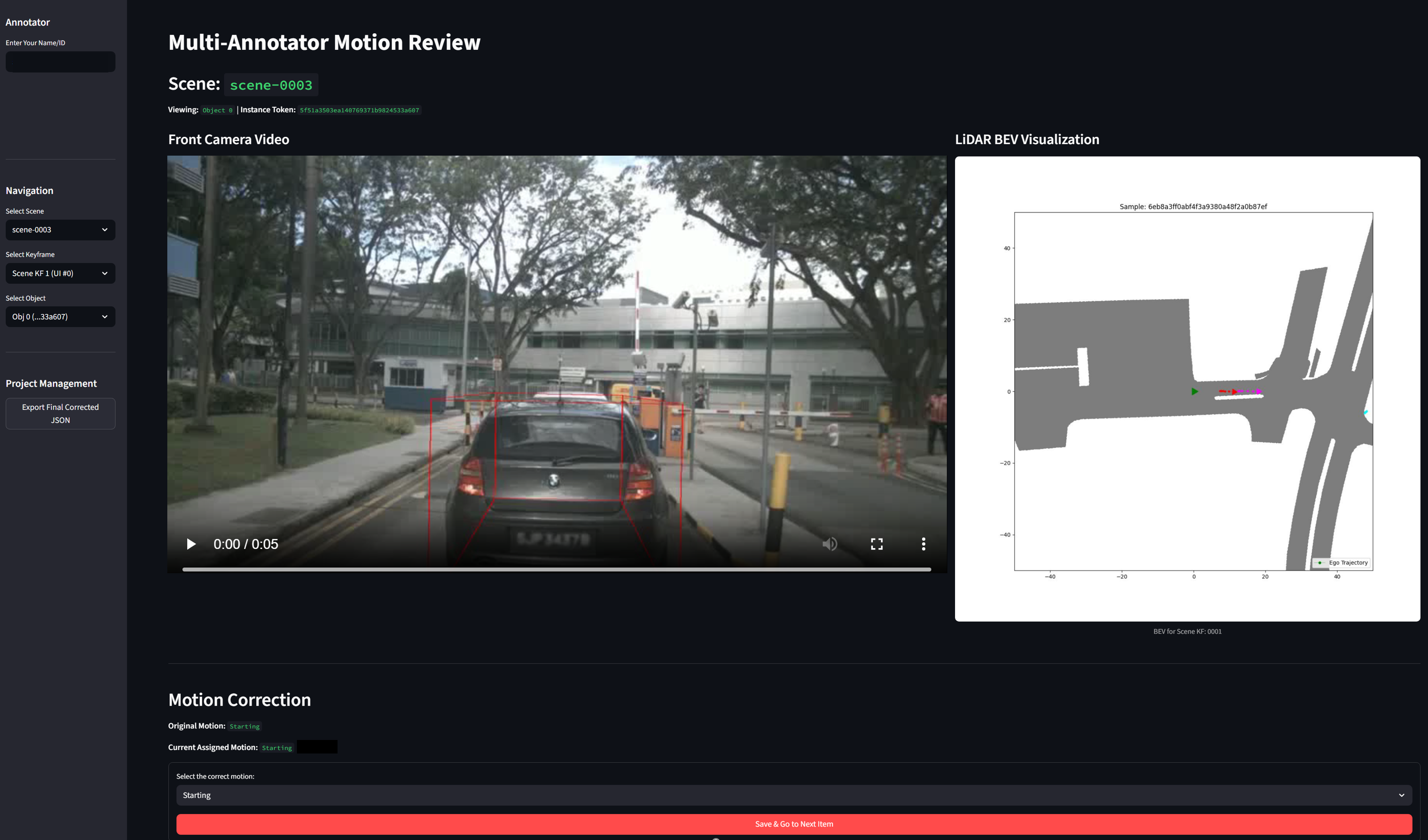Screen dimensions: 1428x840
Task: Open the Select Scene dropdown
Action: click(x=60, y=230)
